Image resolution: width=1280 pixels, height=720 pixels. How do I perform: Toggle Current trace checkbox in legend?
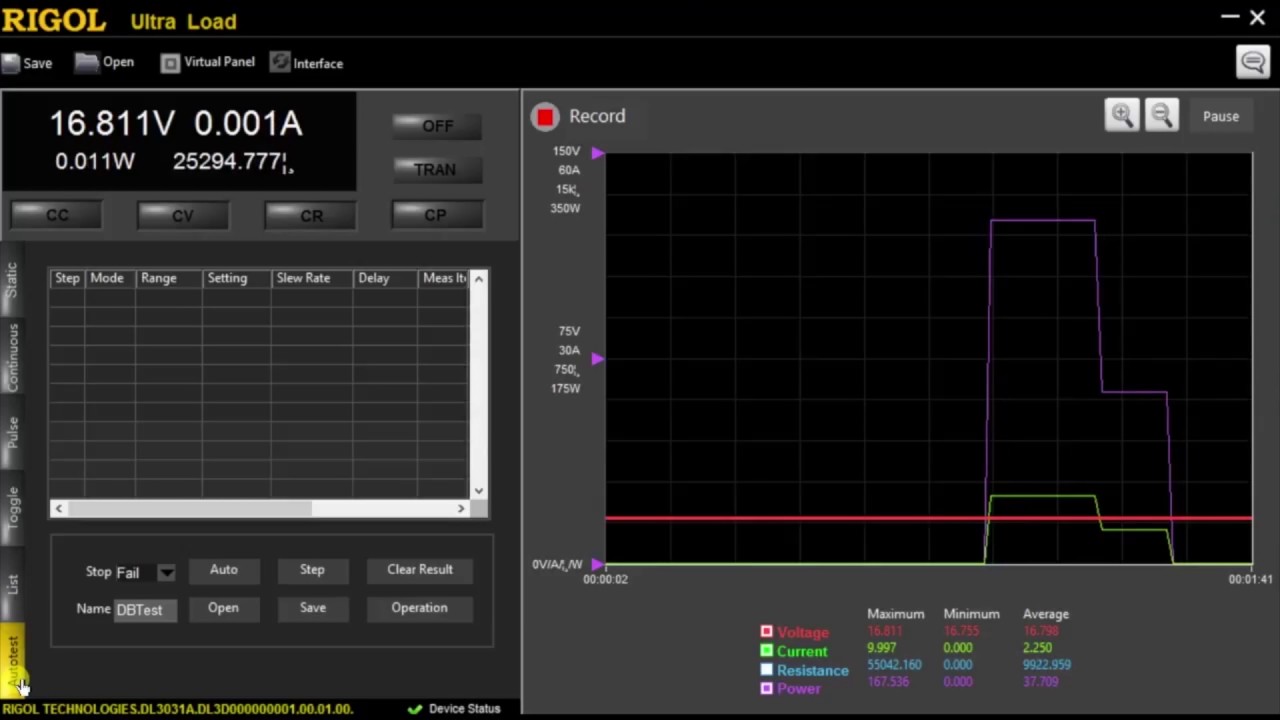point(767,651)
